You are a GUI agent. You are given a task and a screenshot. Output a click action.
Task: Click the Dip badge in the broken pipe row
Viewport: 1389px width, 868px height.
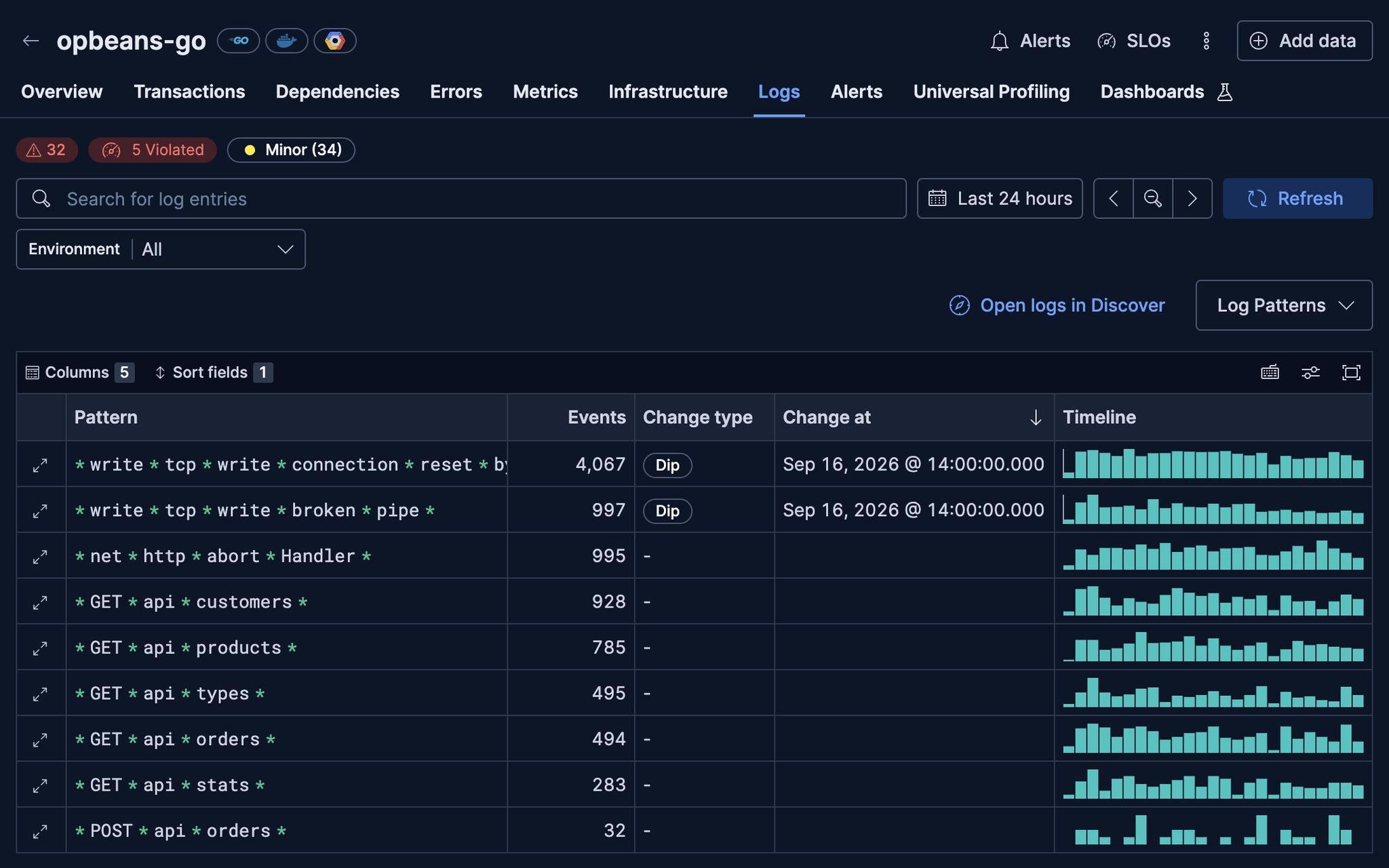click(667, 511)
